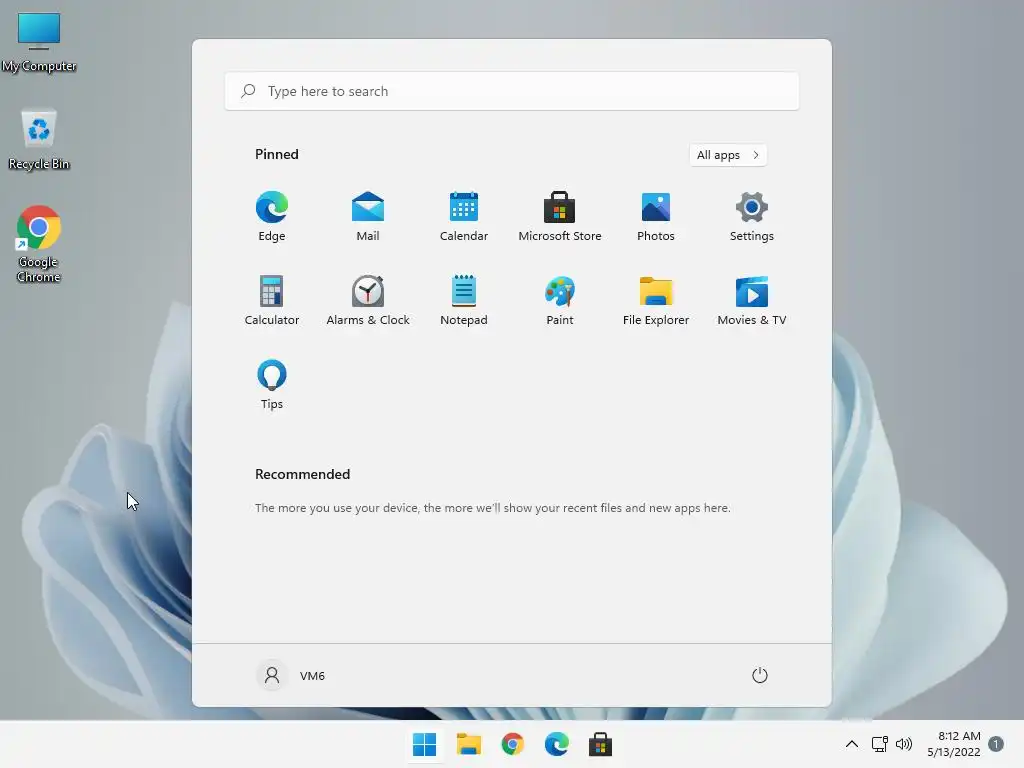1024x768 pixels.
Task: Open Microsoft Store from the taskbar
Action: point(600,744)
